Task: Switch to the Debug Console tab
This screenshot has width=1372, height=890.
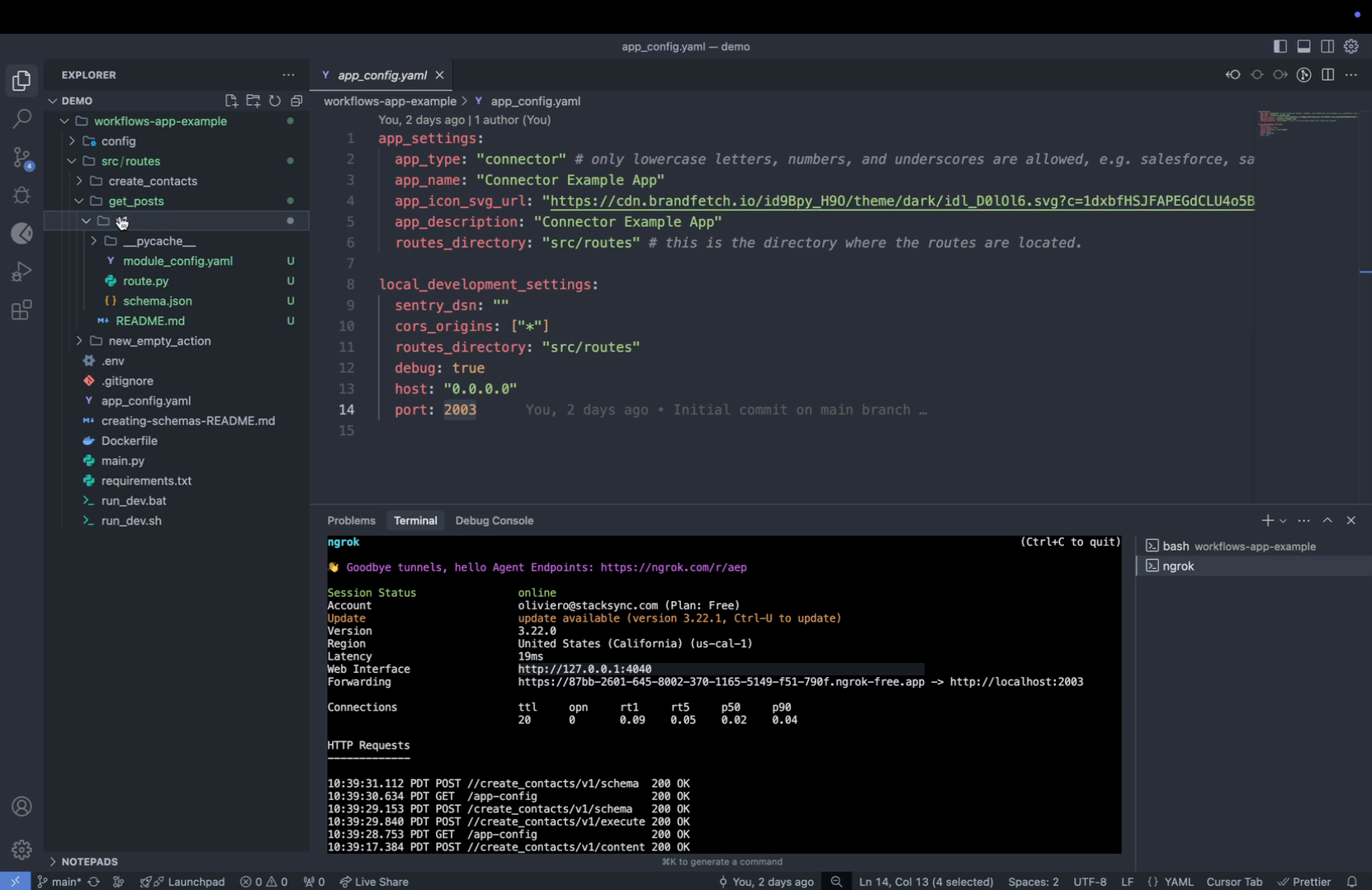Action: [494, 521]
